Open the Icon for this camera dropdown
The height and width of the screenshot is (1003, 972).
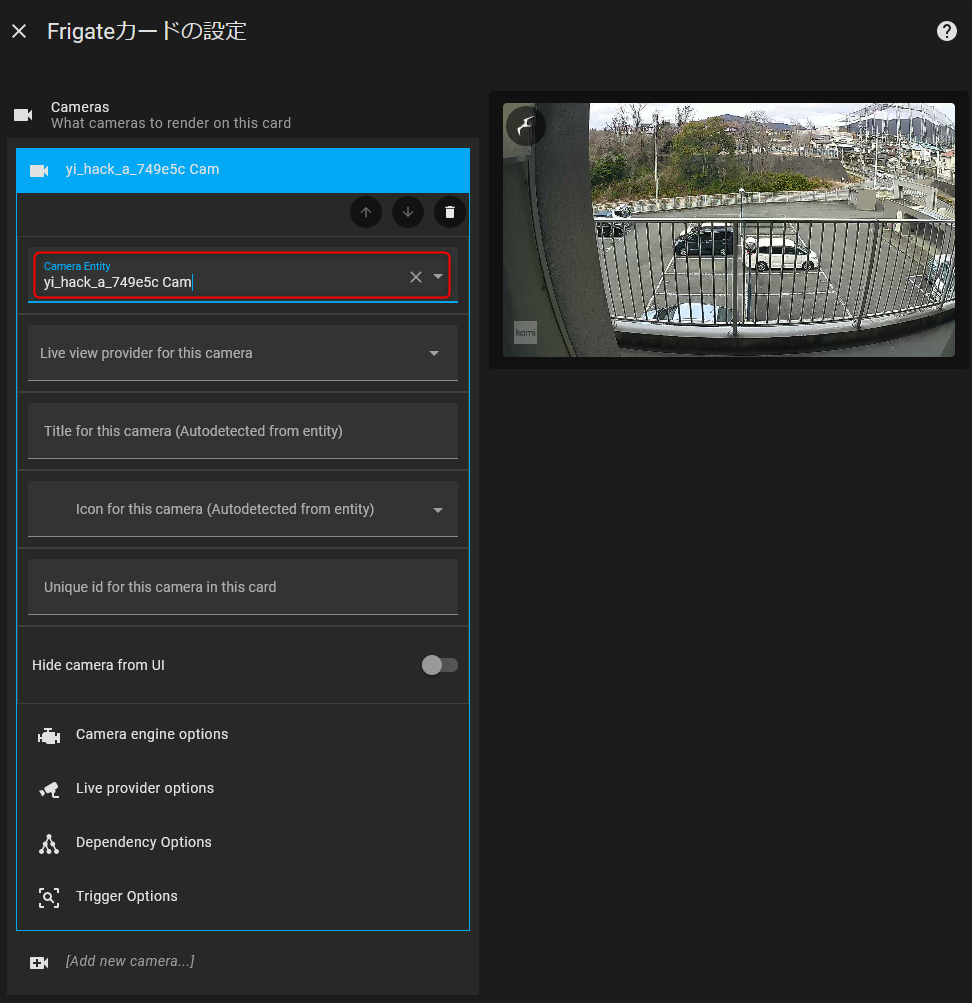(x=243, y=509)
